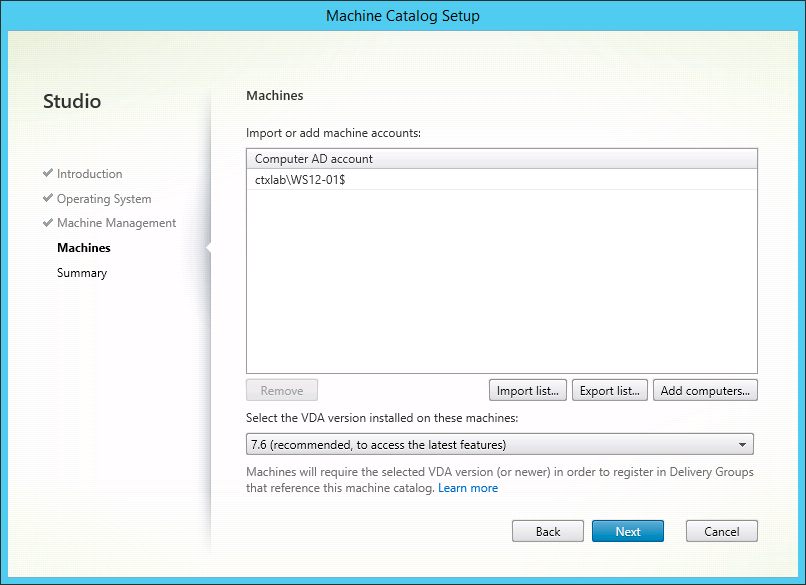The image size is (806, 585).
Task: Proceed with the Next button
Action: (x=628, y=531)
